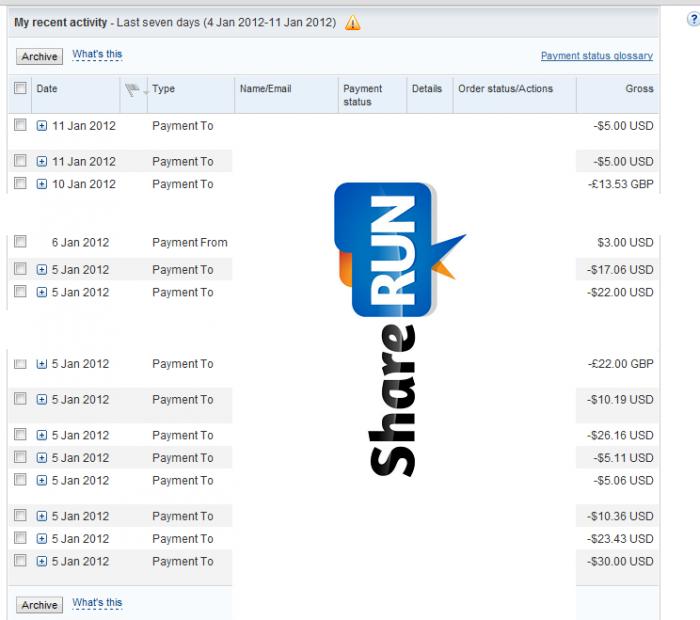Expand the -$5.06 USD transaction row

(x=42, y=480)
